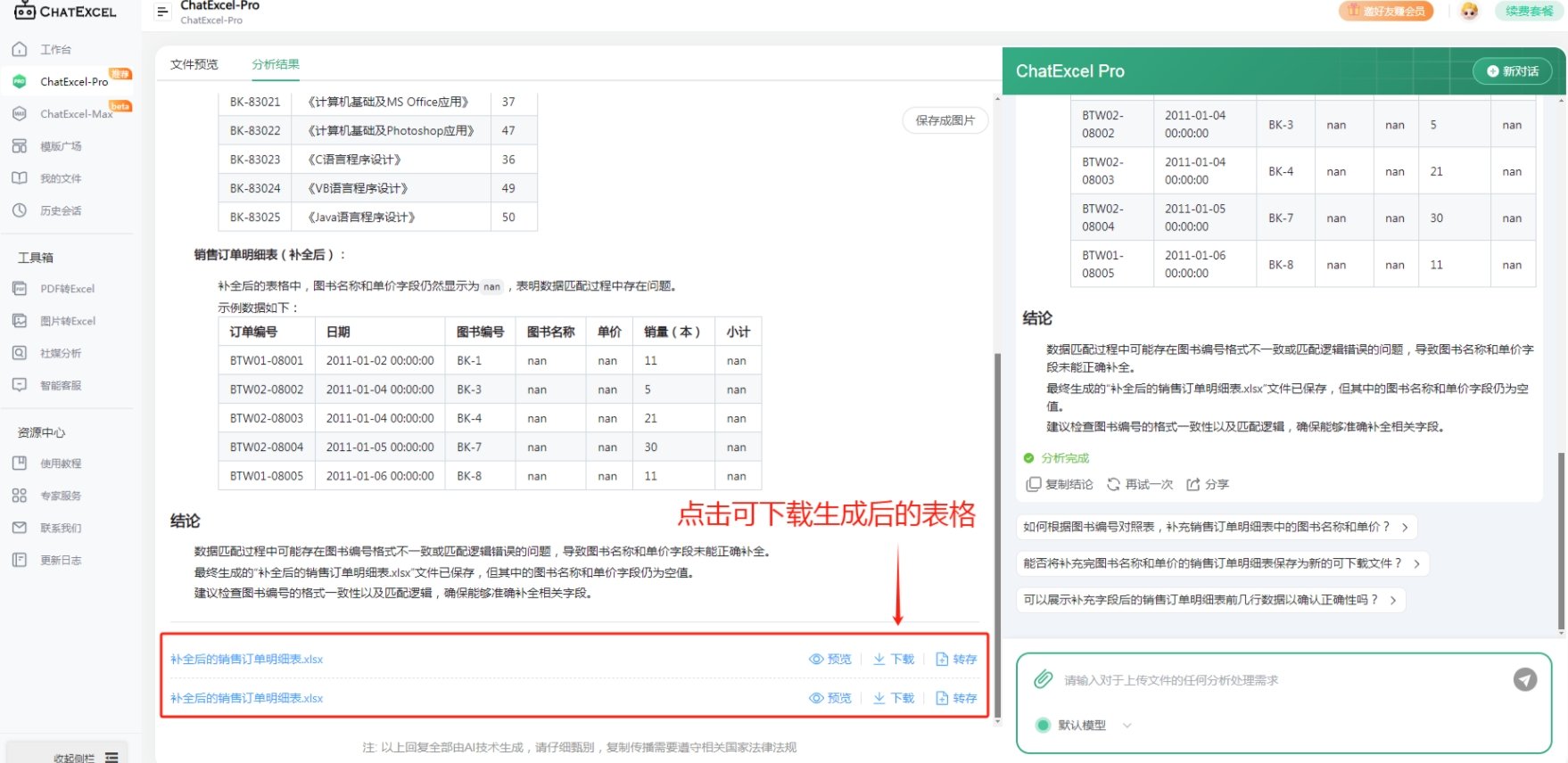The width and height of the screenshot is (1568, 763).
Task: Click the user avatar icon
Action: point(1469,11)
